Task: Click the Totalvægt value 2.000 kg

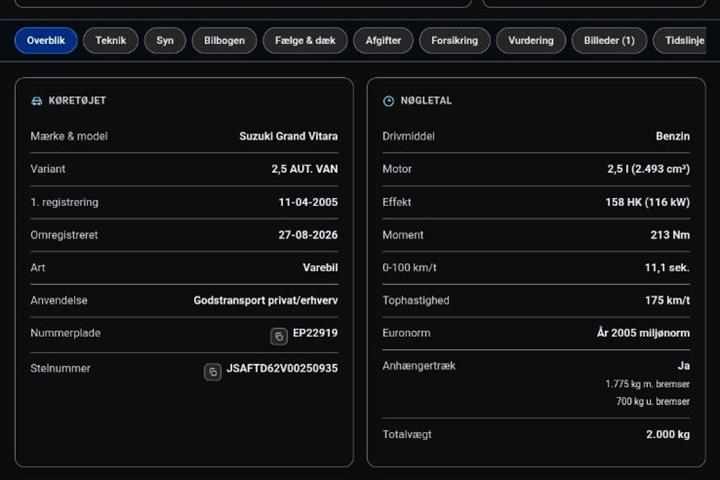Action: pyautogui.click(x=668, y=435)
